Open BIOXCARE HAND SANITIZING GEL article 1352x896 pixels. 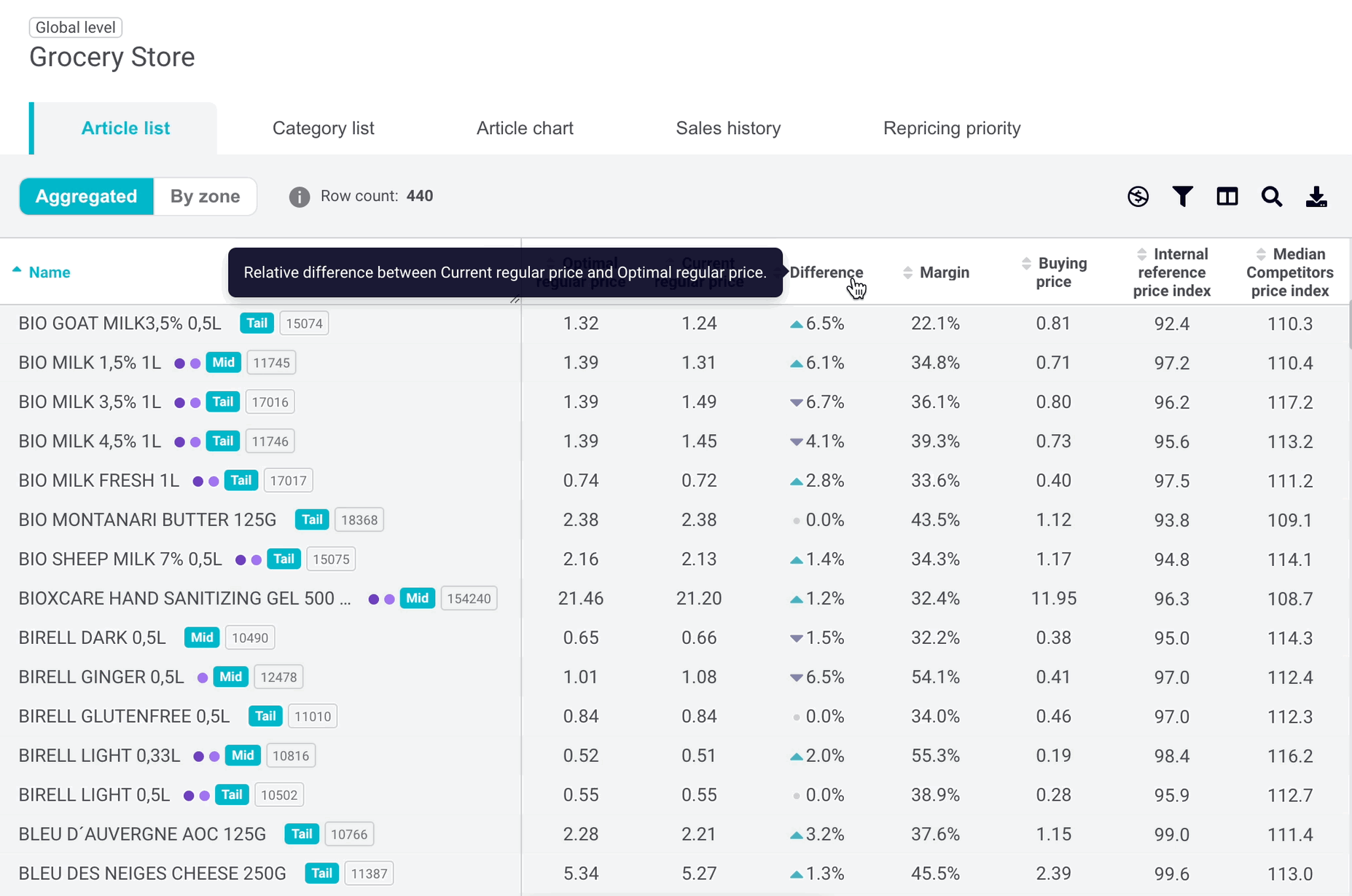click(184, 599)
